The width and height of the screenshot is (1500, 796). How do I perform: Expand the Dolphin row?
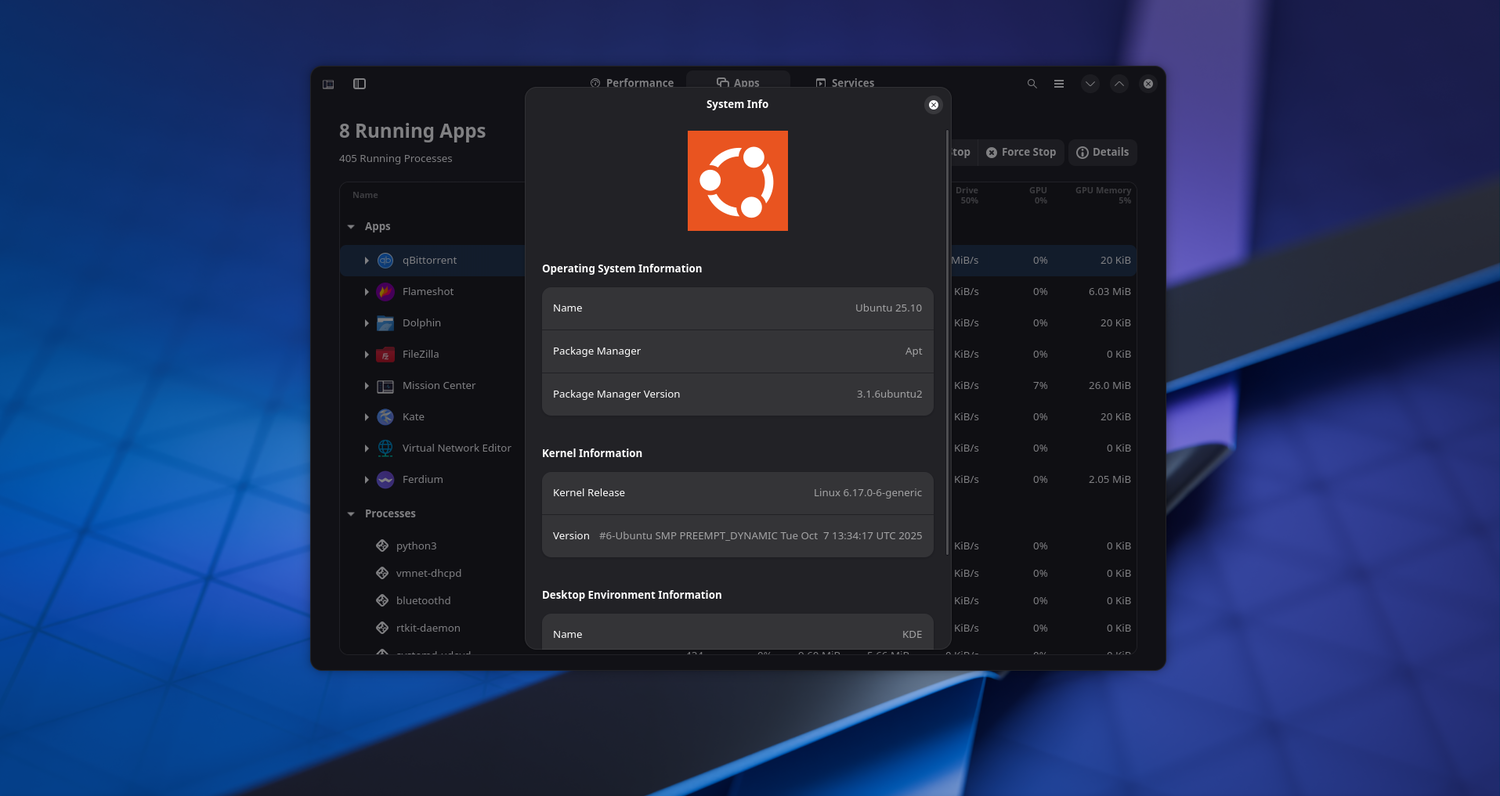[x=367, y=323]
